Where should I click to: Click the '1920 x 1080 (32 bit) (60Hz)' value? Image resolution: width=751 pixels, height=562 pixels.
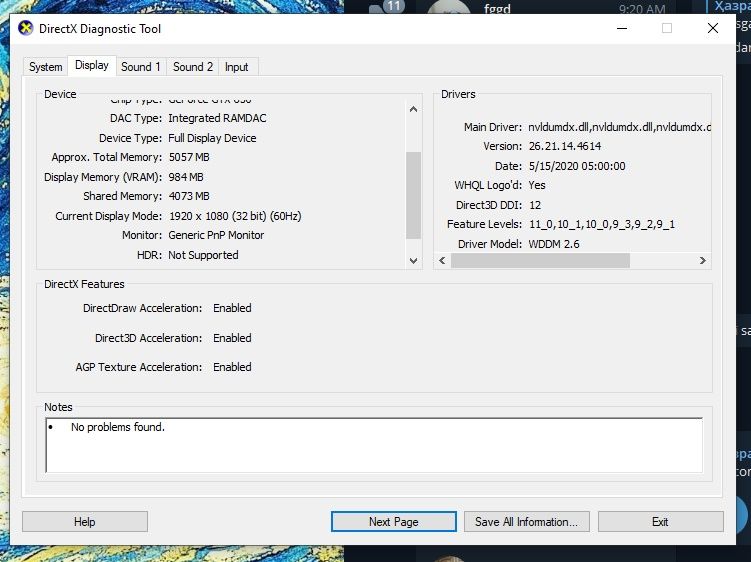coord(235,216)
